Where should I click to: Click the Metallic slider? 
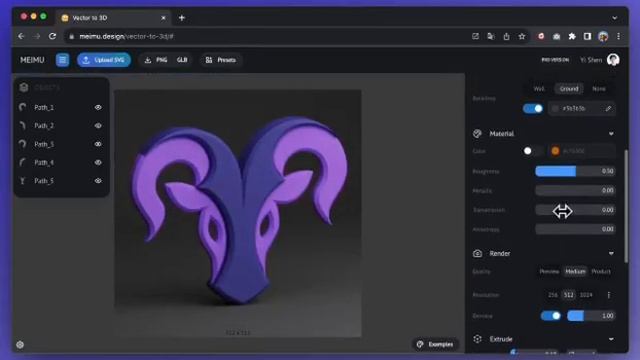pyautogui.click(x=575, y=190)
